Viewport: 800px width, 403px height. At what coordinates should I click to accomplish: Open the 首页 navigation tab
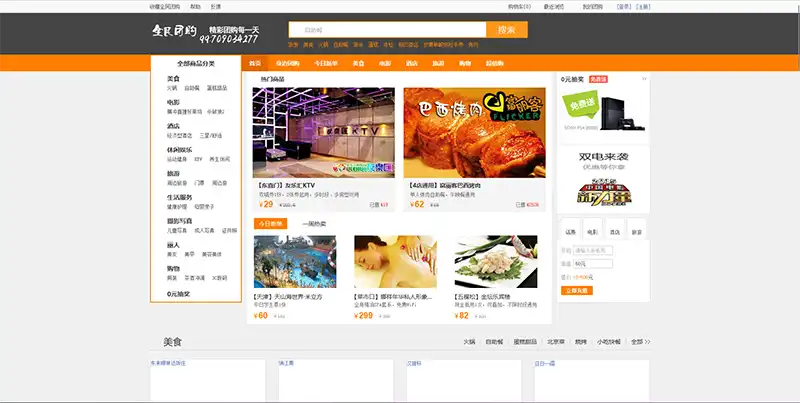256,63
